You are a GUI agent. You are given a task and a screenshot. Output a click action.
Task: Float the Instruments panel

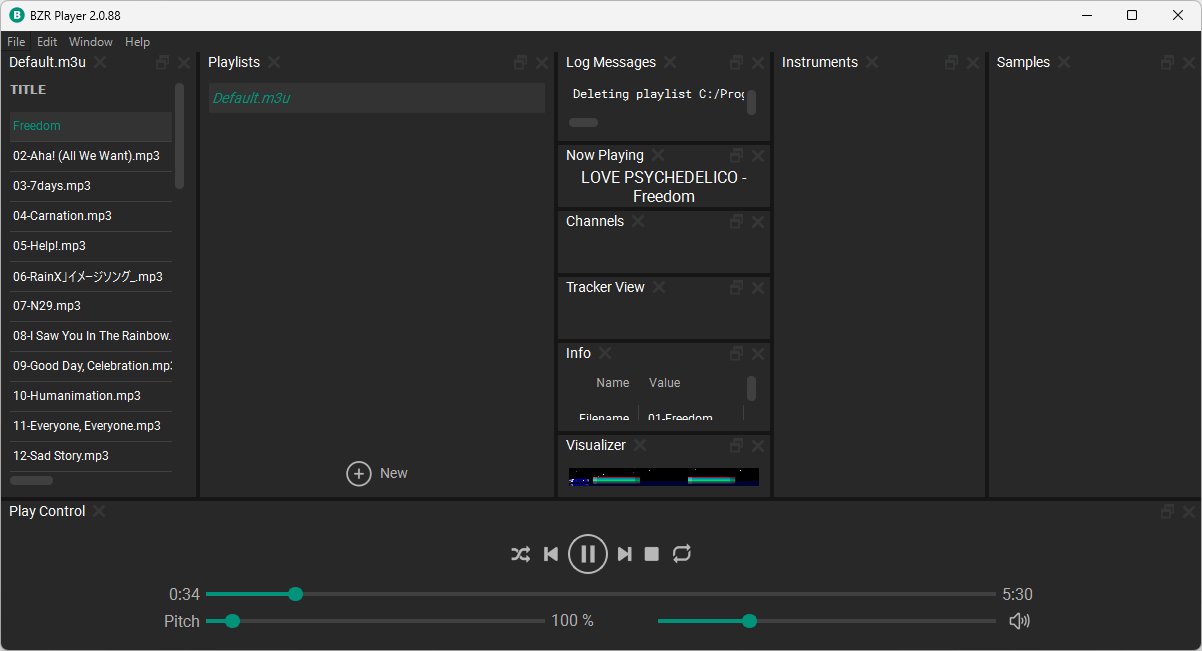(x=951, y=63)
